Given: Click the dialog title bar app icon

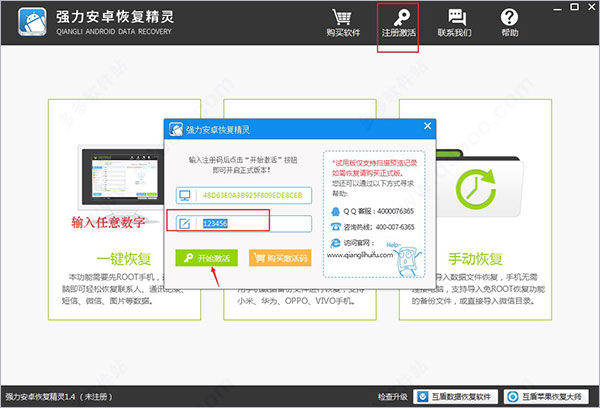Looking at the screenshot, I should pyautogui.click(x=176, y=129).
